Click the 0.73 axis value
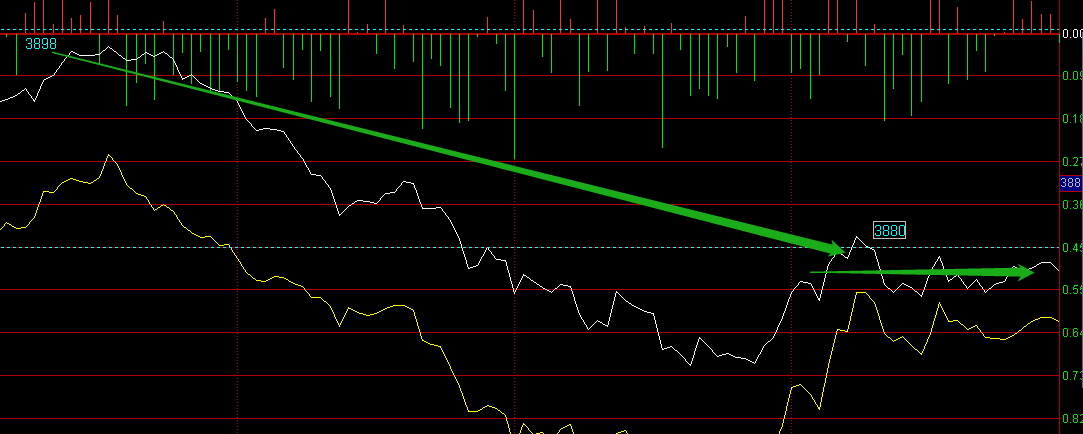Screen dimensions: 1083x434 pos(1073,376)
